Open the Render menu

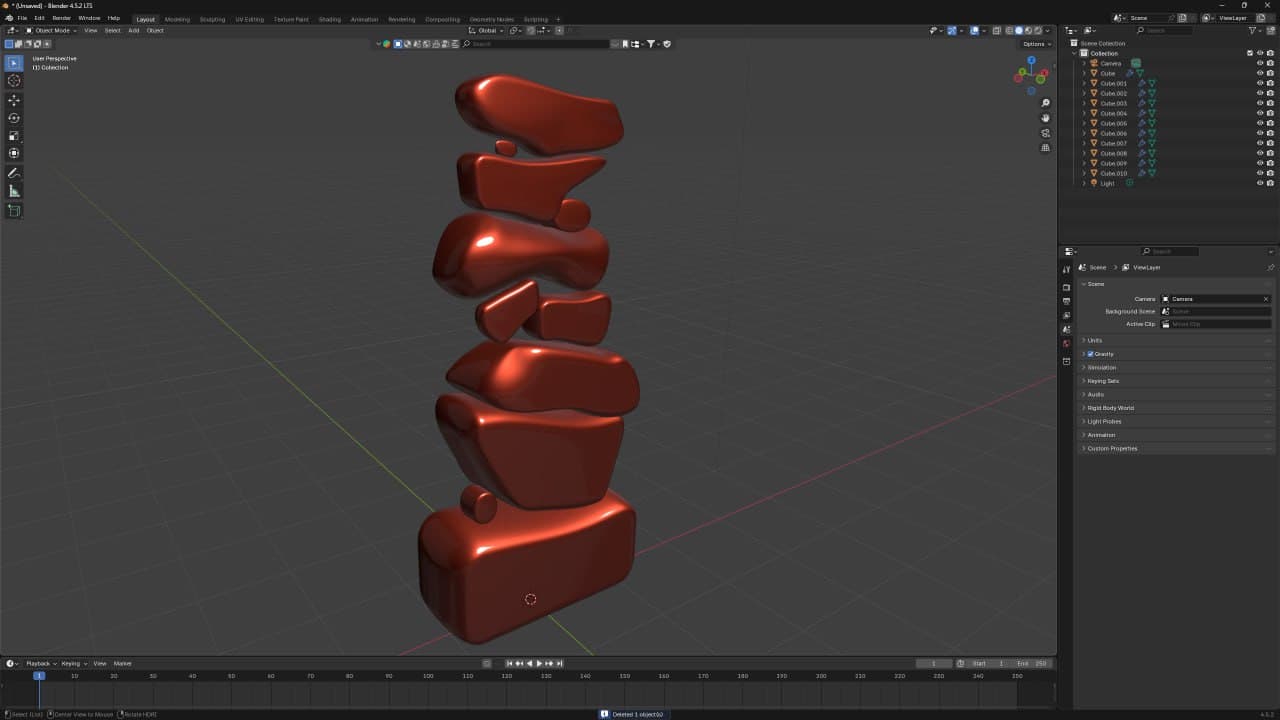click(61, 18)
